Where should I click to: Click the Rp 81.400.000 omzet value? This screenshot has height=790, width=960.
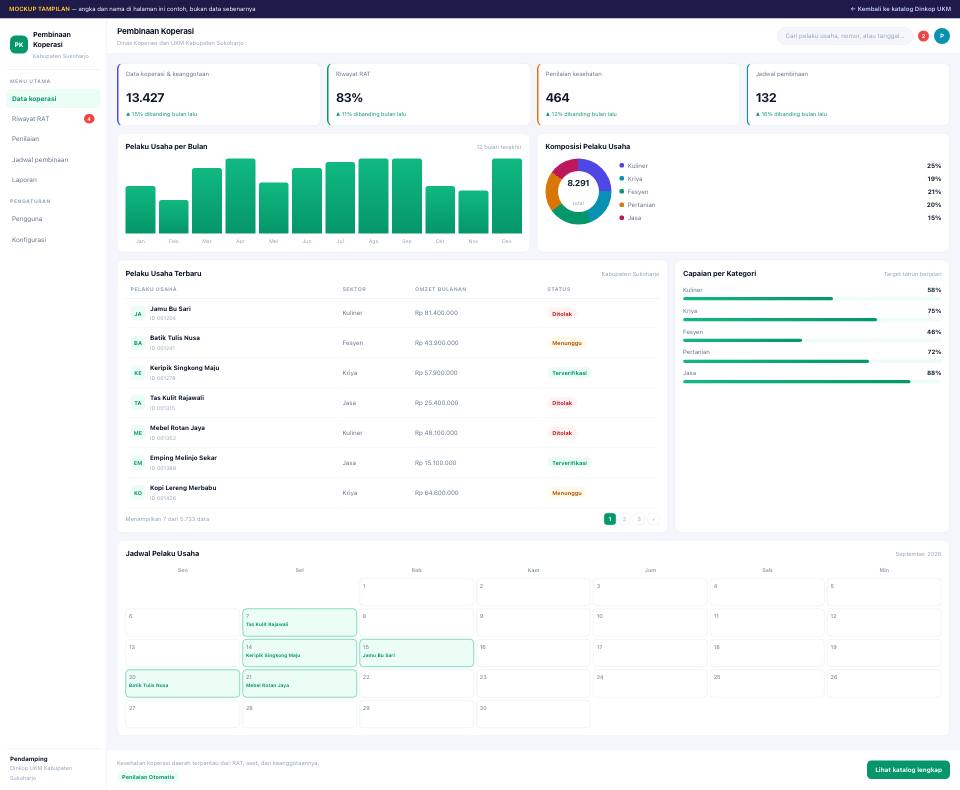point(436,313)
